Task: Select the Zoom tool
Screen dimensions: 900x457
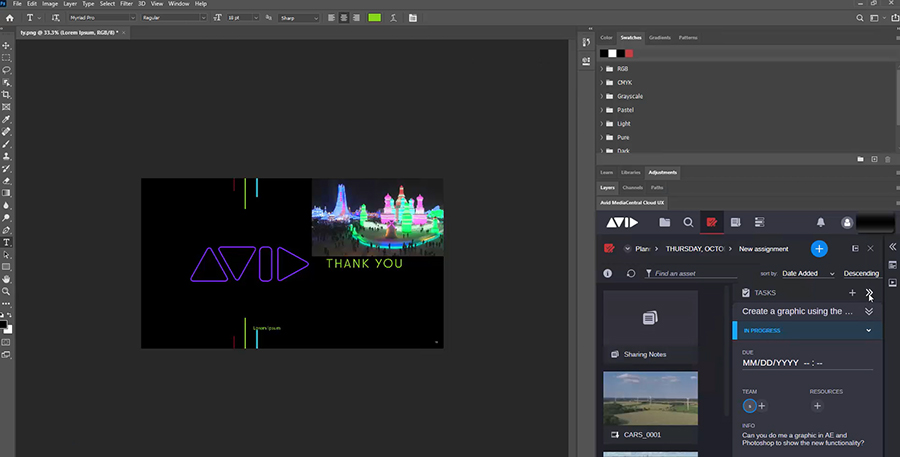Action: click(x=6, y=292)
